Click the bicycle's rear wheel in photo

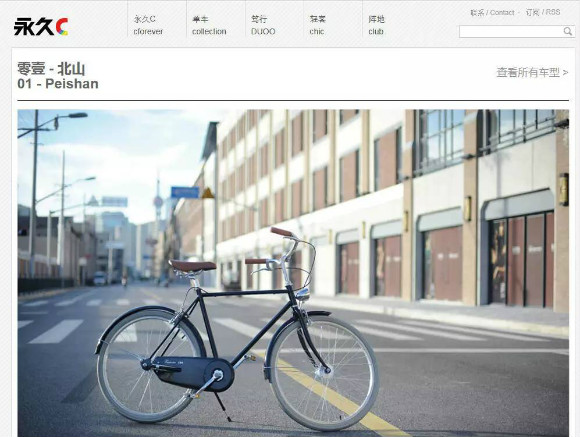pyautogui.click(x=152, y=364)
